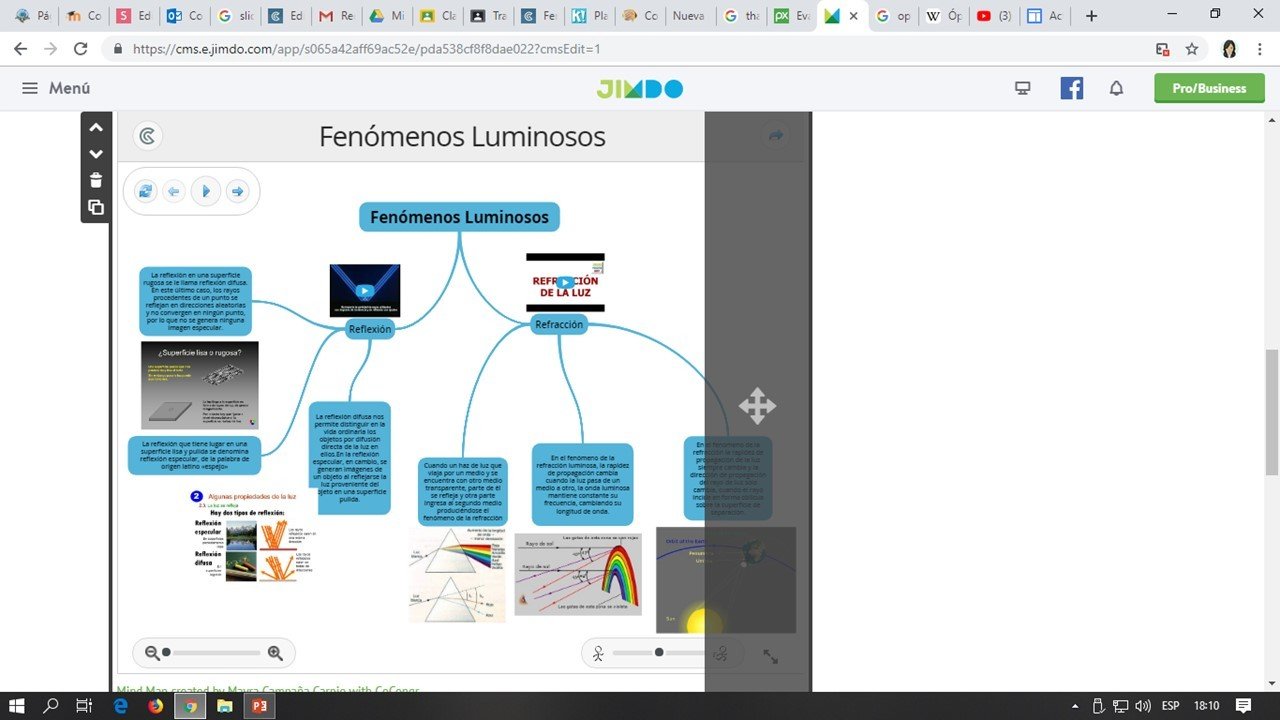This screenshot has height=720, width=1280.
Task: Open the Chrome three-dot menu
Action: click(1262, 48)
